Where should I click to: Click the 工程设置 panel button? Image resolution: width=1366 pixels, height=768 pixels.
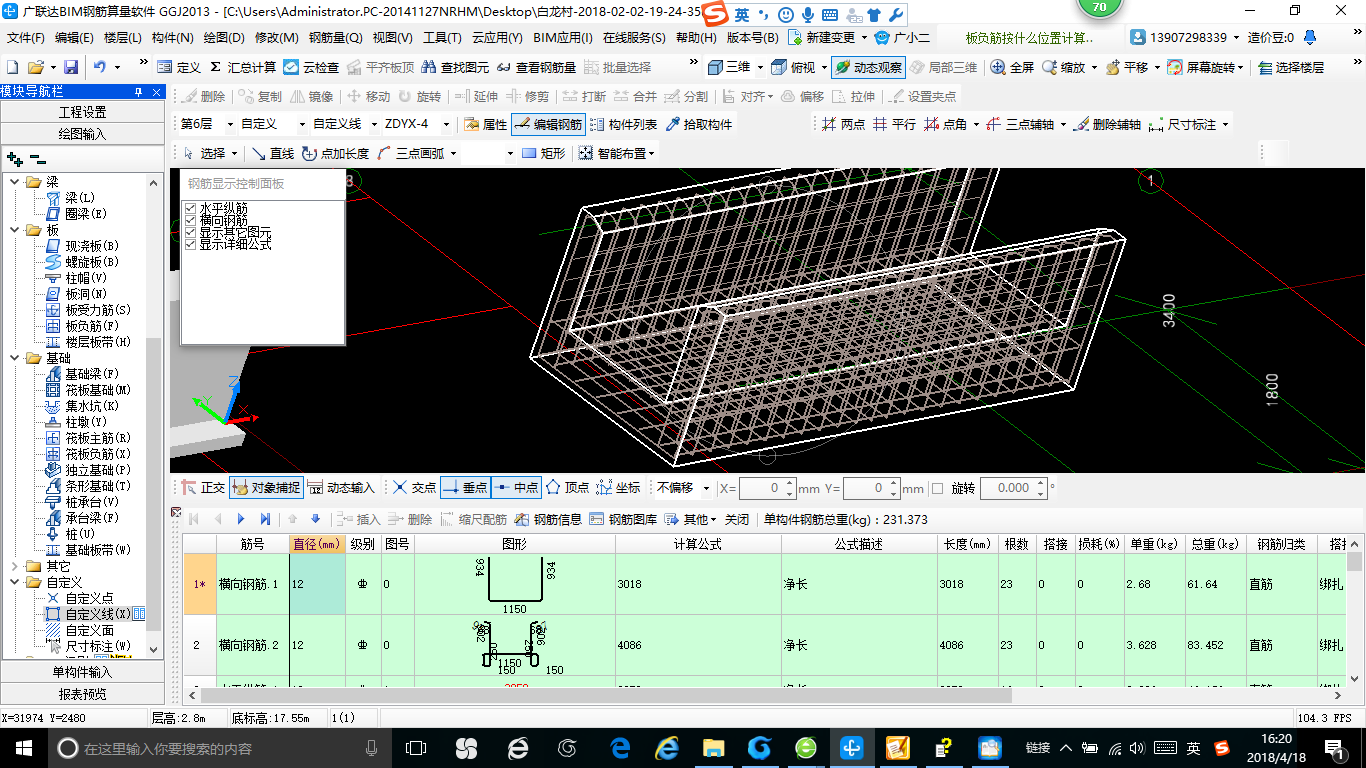tap(82, 112)
